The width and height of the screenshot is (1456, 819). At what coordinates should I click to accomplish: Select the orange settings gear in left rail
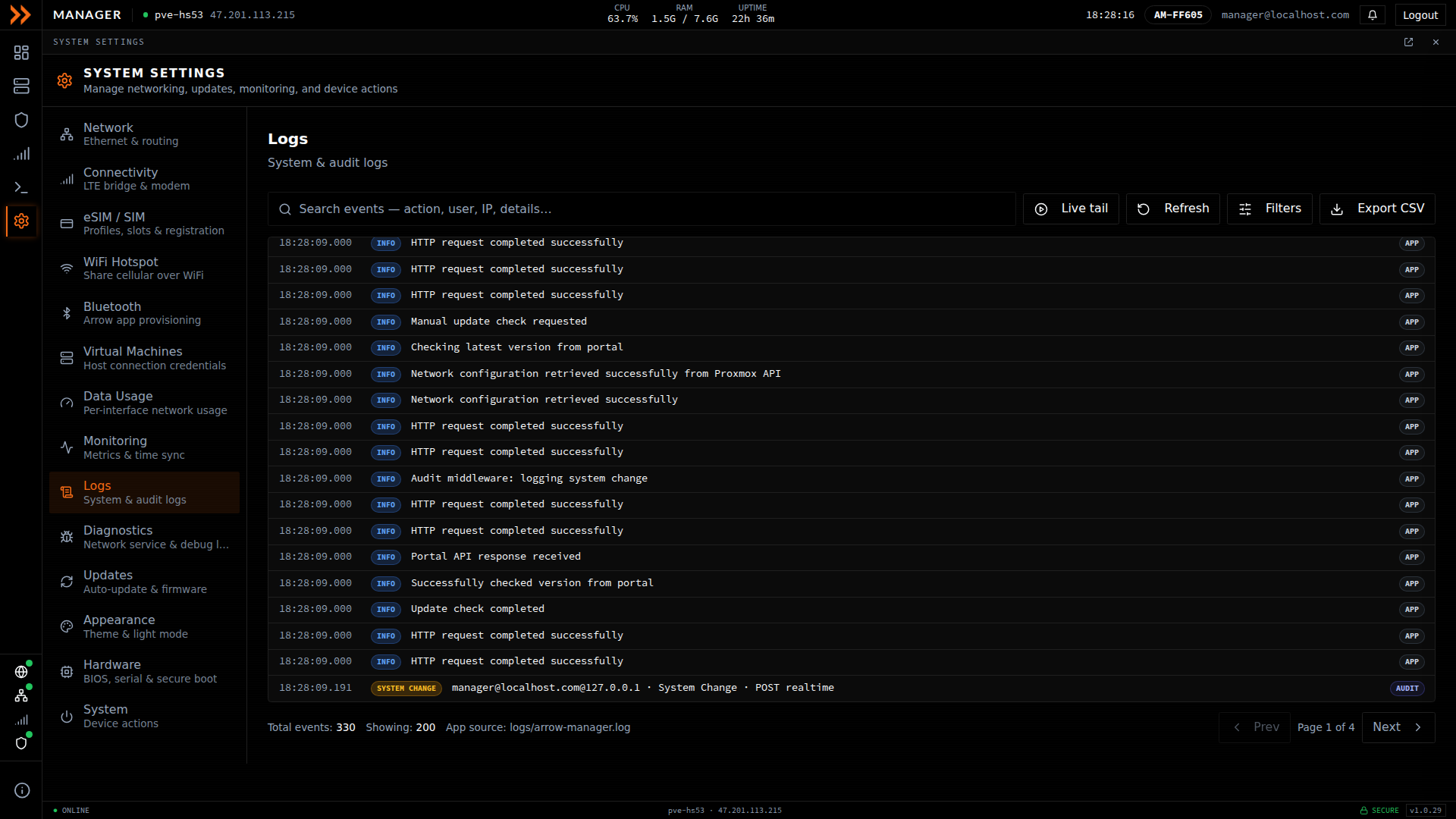pyautogui.click(x=21, y=221)
